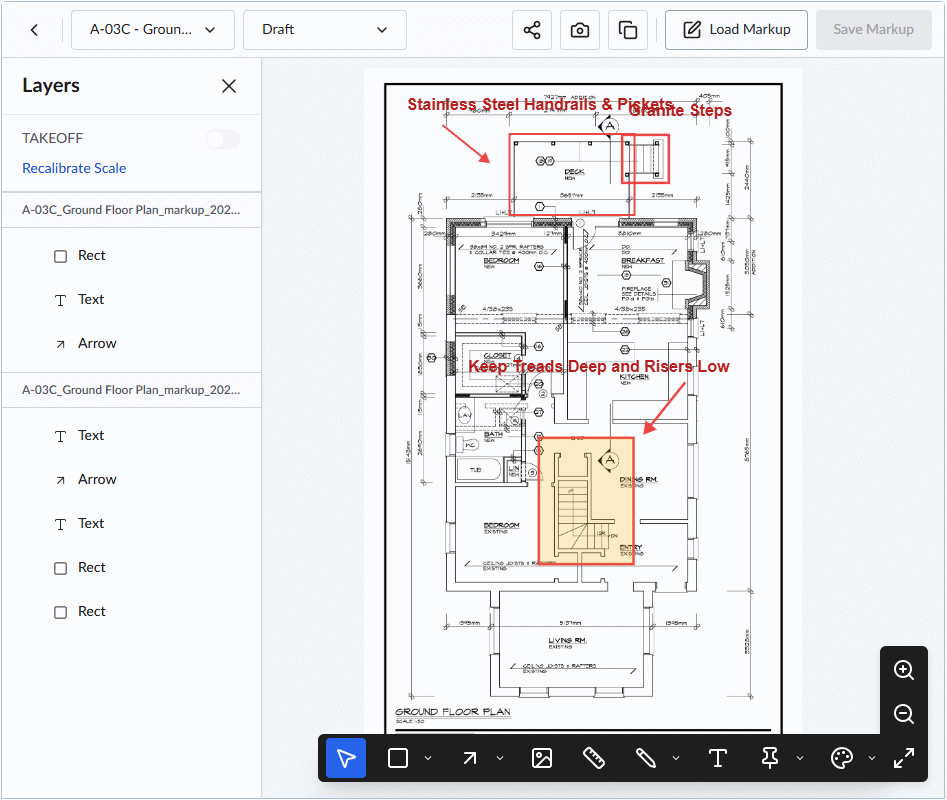Image resolution: width=947 pixels, height=800 pixels.
Task: Expand the pencil tool options chevron
Action: tap(676, 758)
